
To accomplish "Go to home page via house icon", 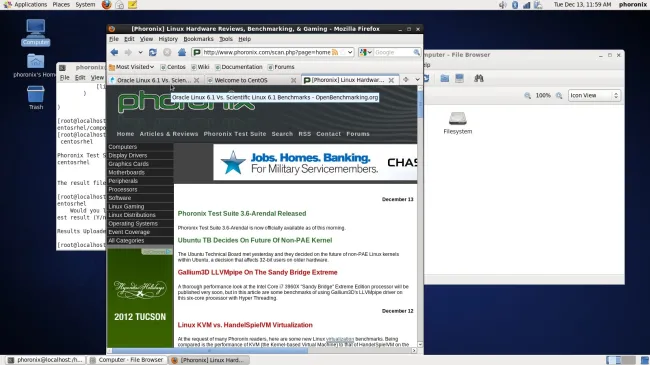I will pos(182,52).
